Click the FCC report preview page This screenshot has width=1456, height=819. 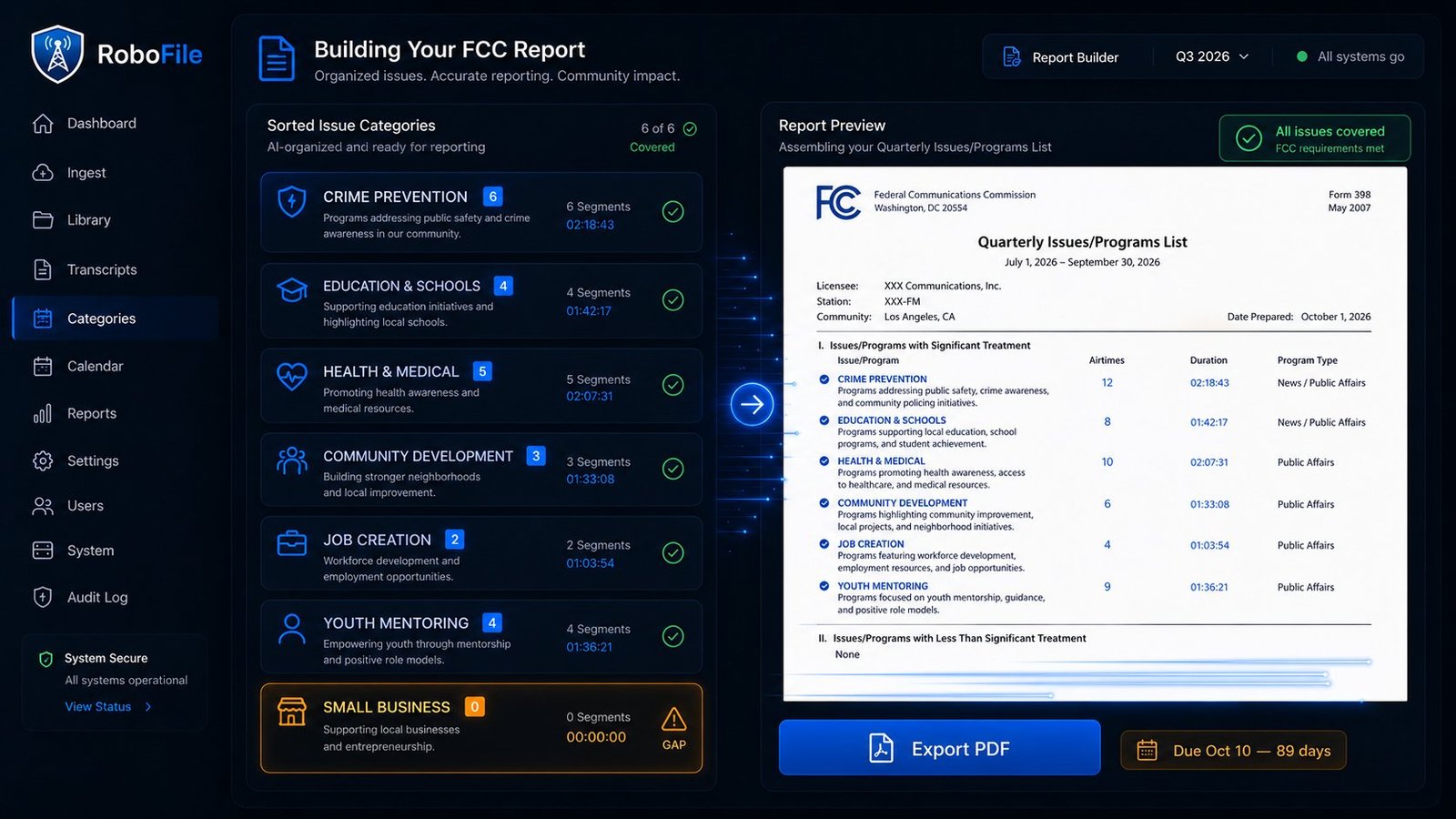(1095, 433)
